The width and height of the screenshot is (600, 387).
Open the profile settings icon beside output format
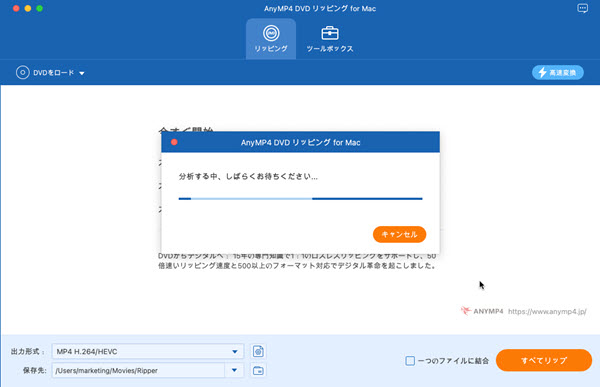click(258, 351)
